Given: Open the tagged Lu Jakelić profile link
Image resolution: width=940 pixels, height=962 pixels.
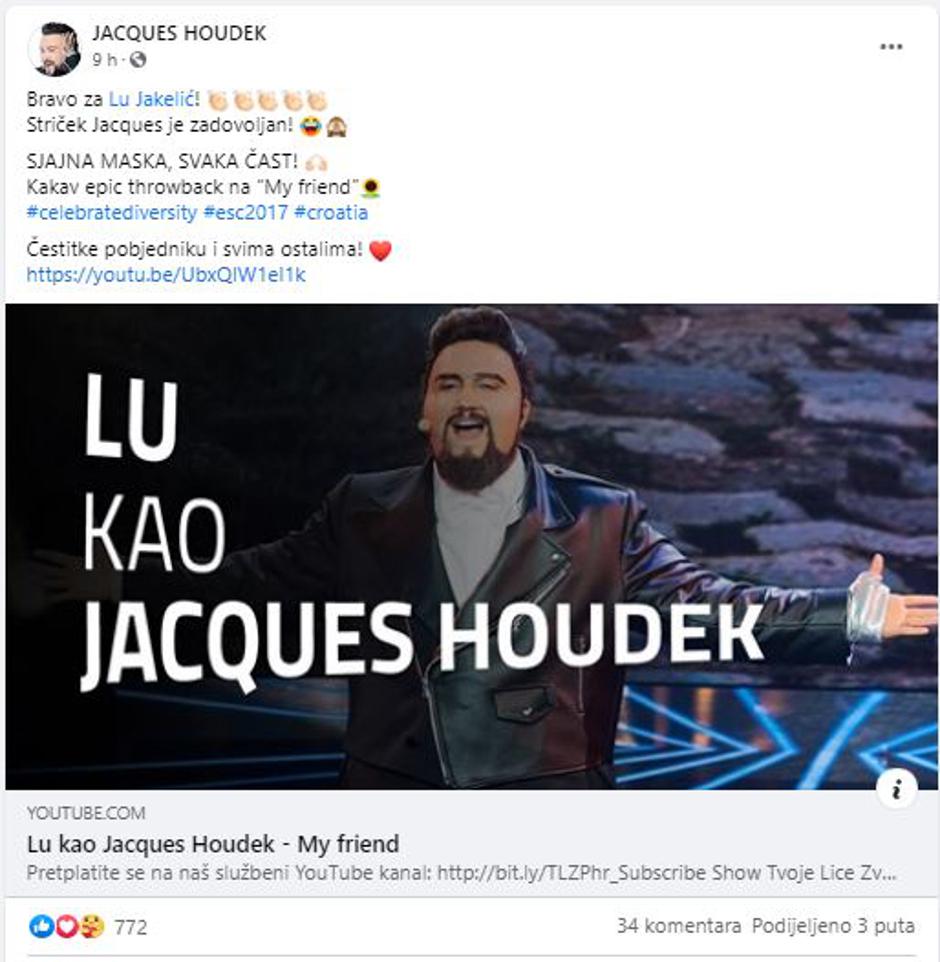Looking at the screenshot, I should pyautogui.click(x=153, y=99).
